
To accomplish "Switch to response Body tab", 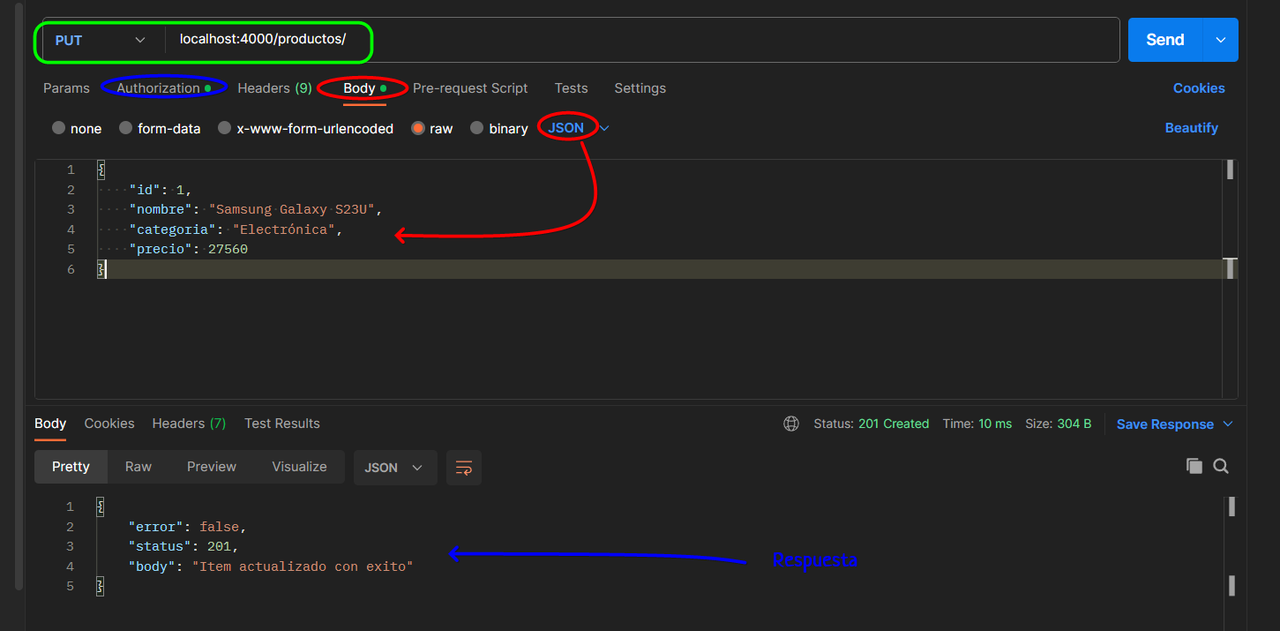I will click(x=50, y=423).
